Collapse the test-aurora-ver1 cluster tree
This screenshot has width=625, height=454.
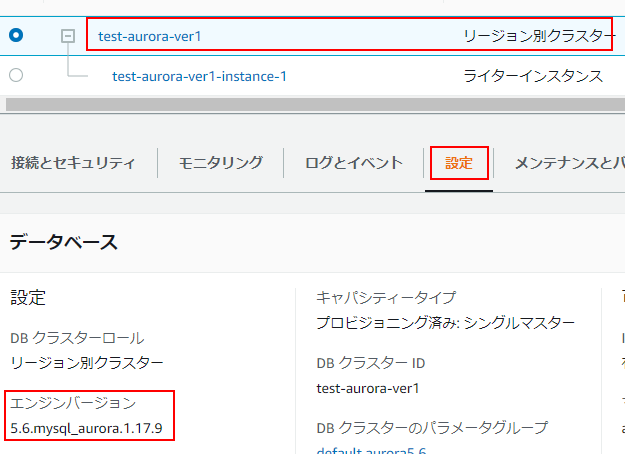point(68,36)
